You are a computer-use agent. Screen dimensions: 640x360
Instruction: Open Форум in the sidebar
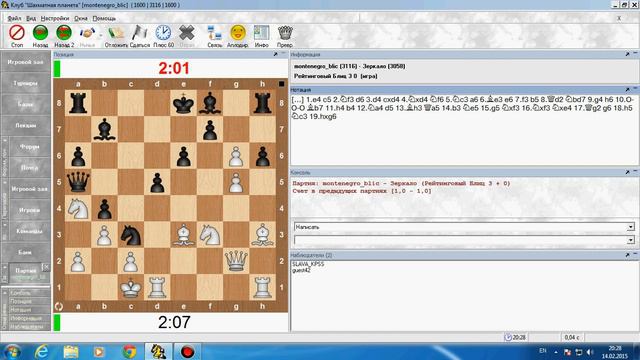coord(29,146)
